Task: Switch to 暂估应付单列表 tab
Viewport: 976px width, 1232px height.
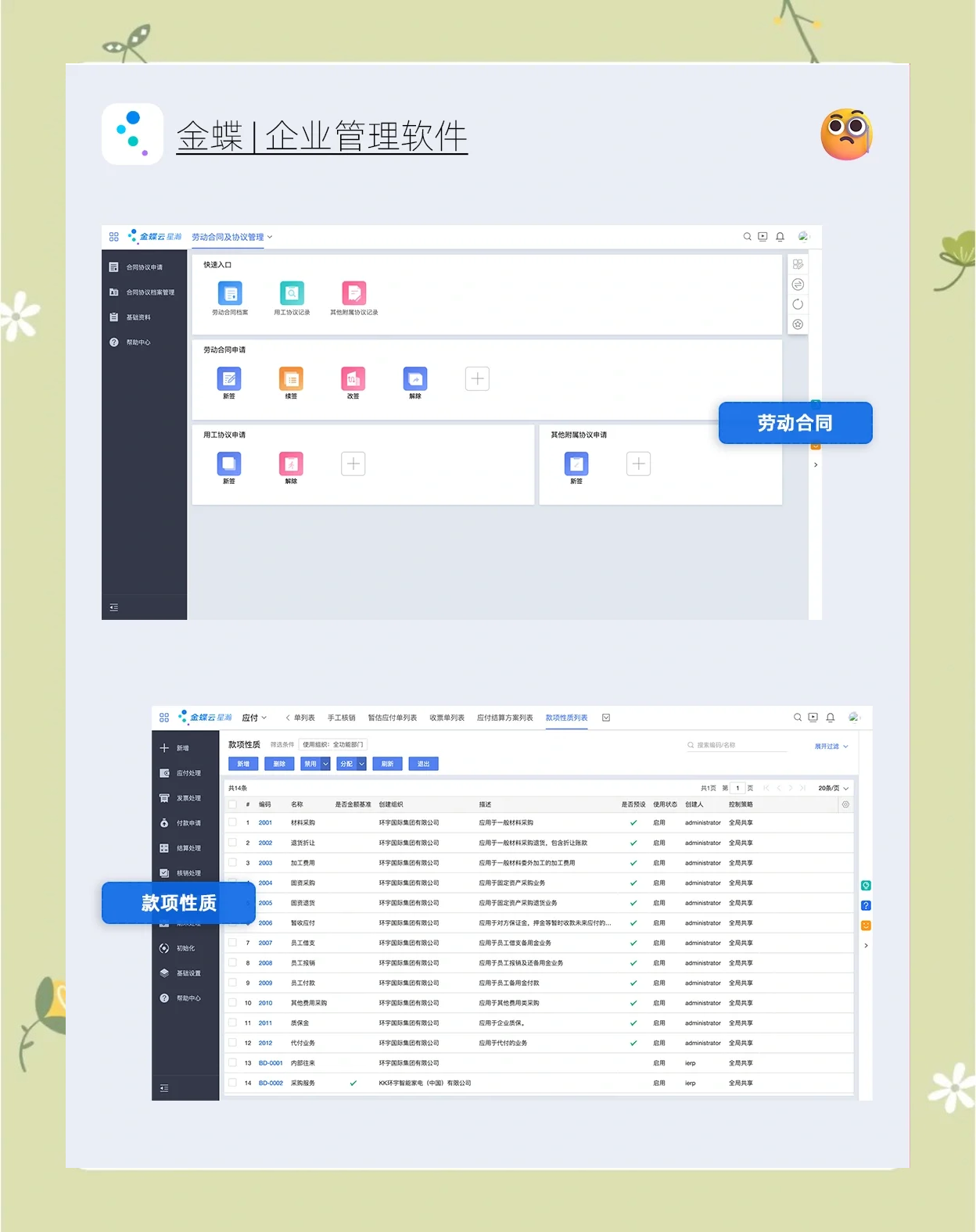Action: pos(393,718)
